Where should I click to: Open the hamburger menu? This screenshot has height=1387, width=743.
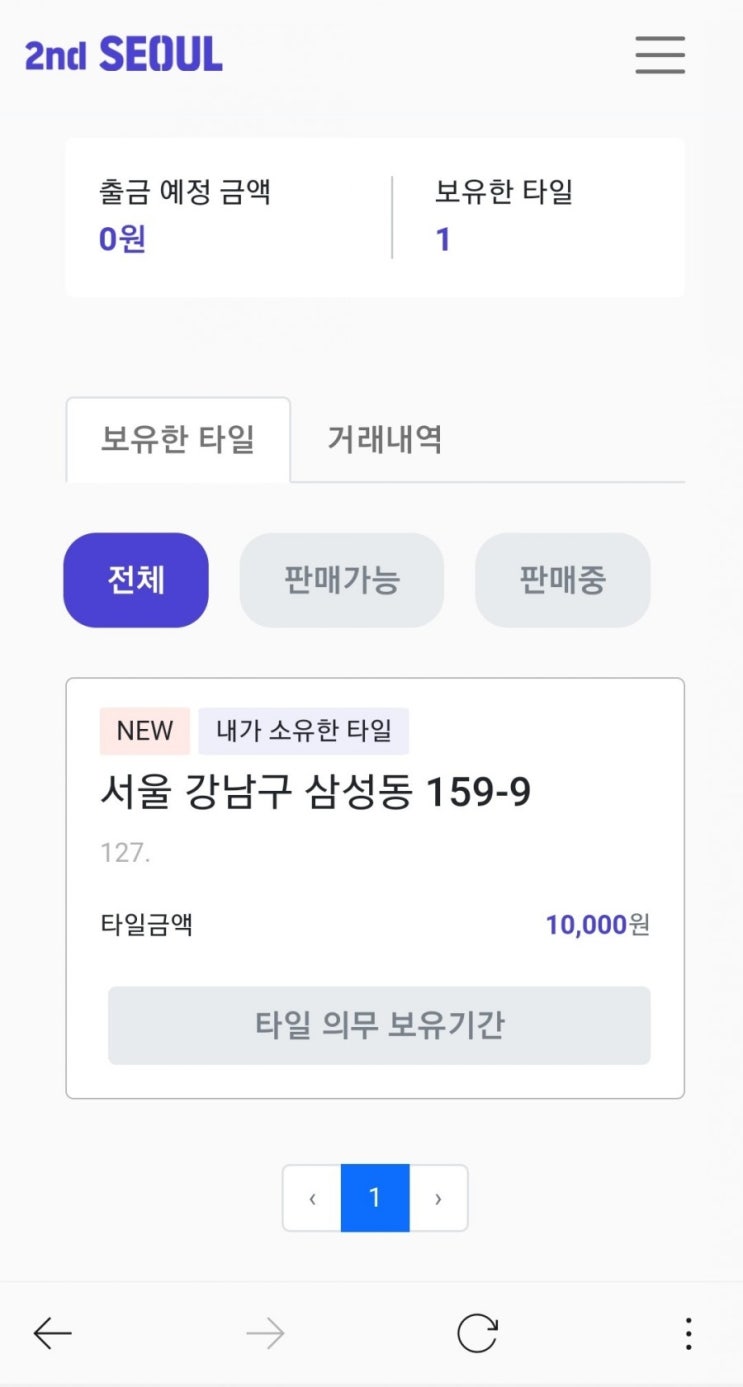(660, 55)
